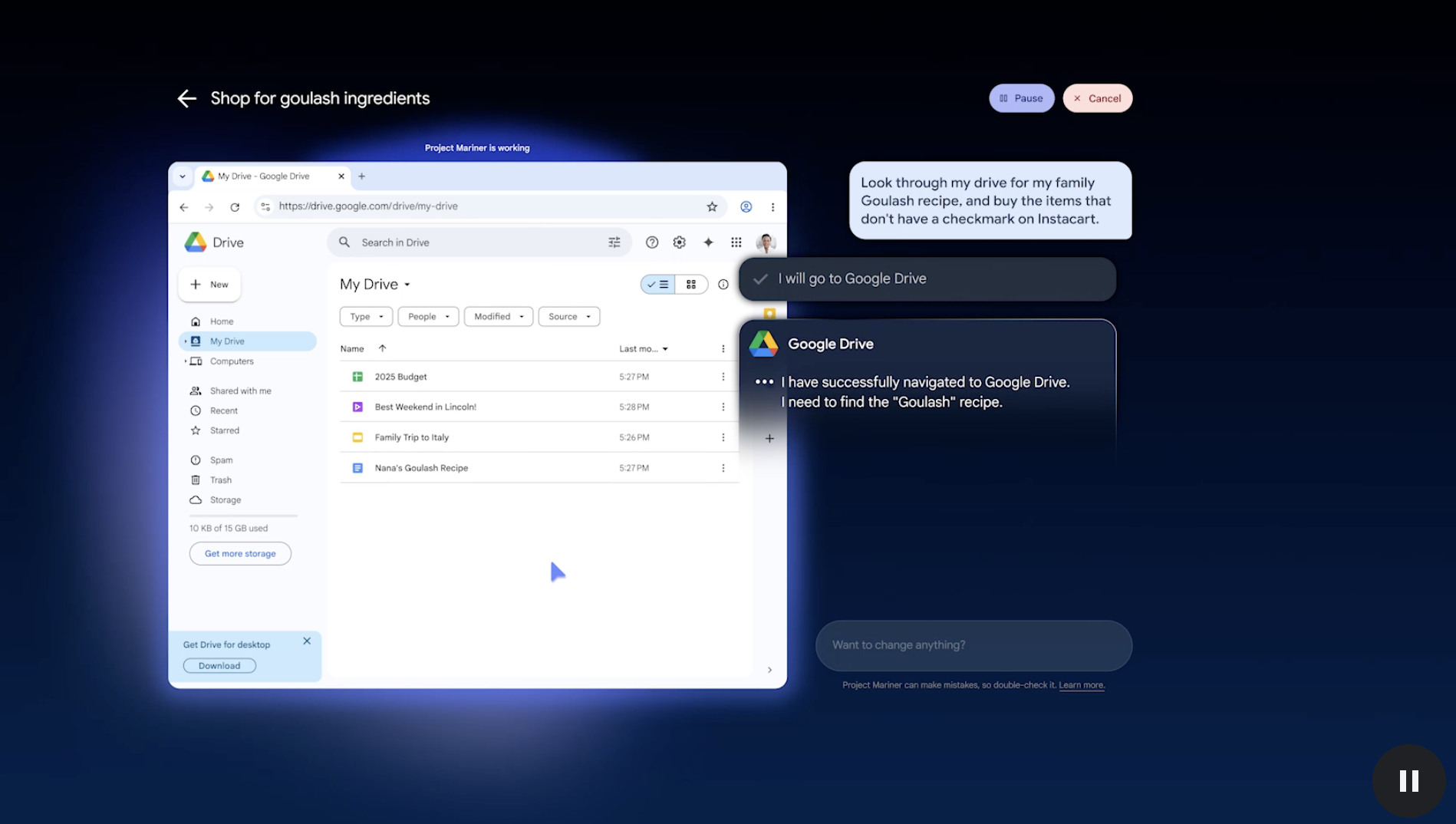This screenshot has height=824, width=1456.
Task: Open the Storage section
Action: click(x=225, y=500)
